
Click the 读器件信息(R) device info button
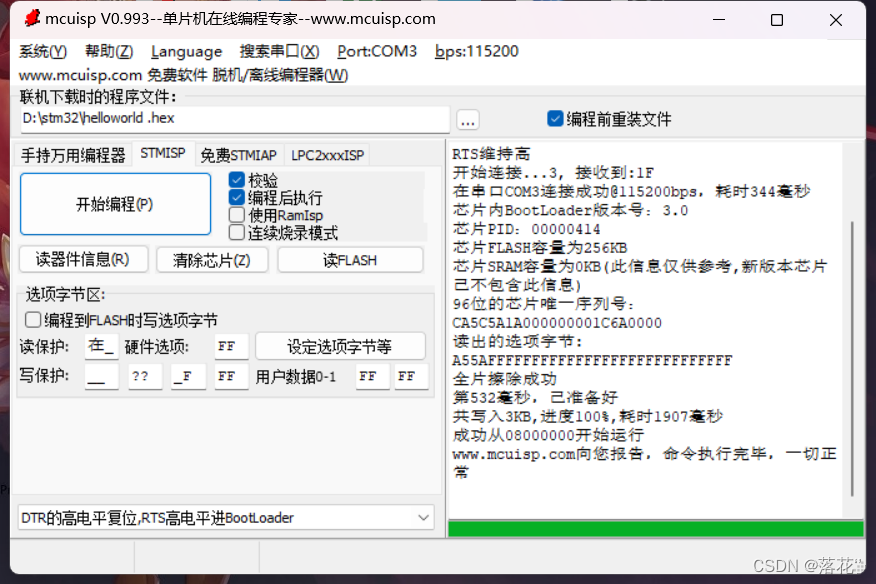[x=83, y=259]
